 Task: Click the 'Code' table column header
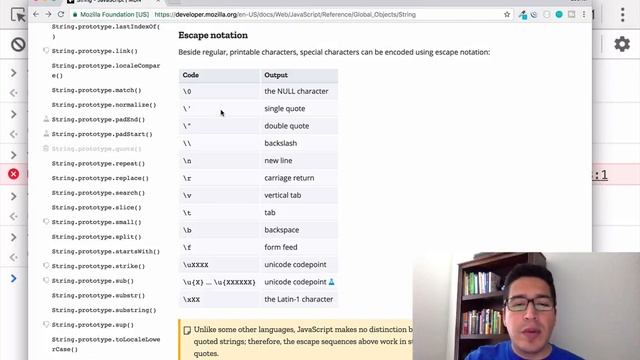tap(219, 75)
